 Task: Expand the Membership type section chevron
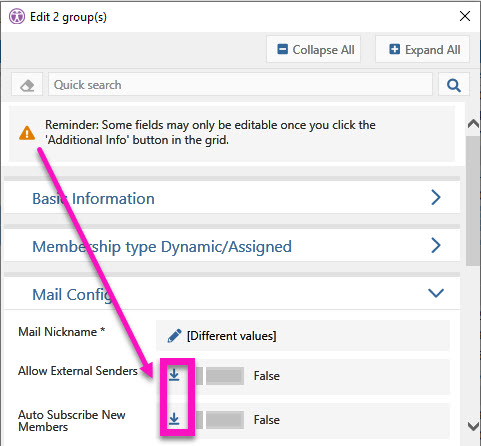pos(436,246)
